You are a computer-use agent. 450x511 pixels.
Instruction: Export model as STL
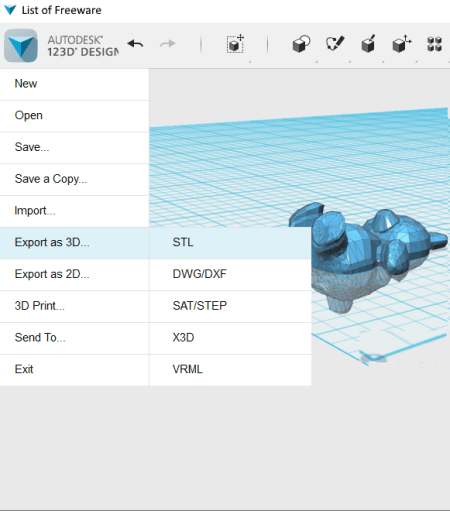coord(230,243)
